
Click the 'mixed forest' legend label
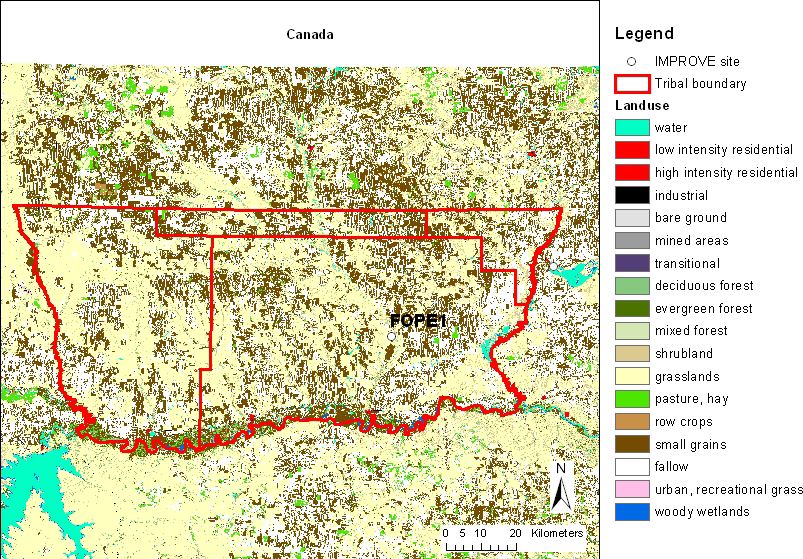pos(691,331)
